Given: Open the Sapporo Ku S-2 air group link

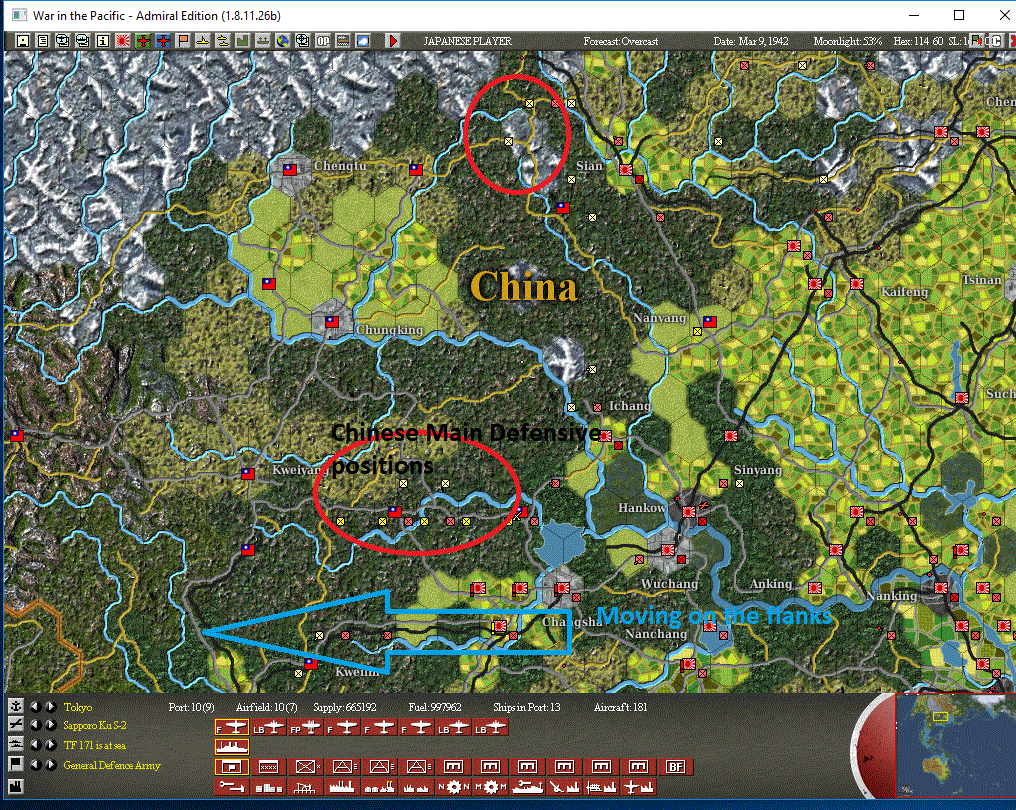Looking at the screenshot, I should click(95, 725).
